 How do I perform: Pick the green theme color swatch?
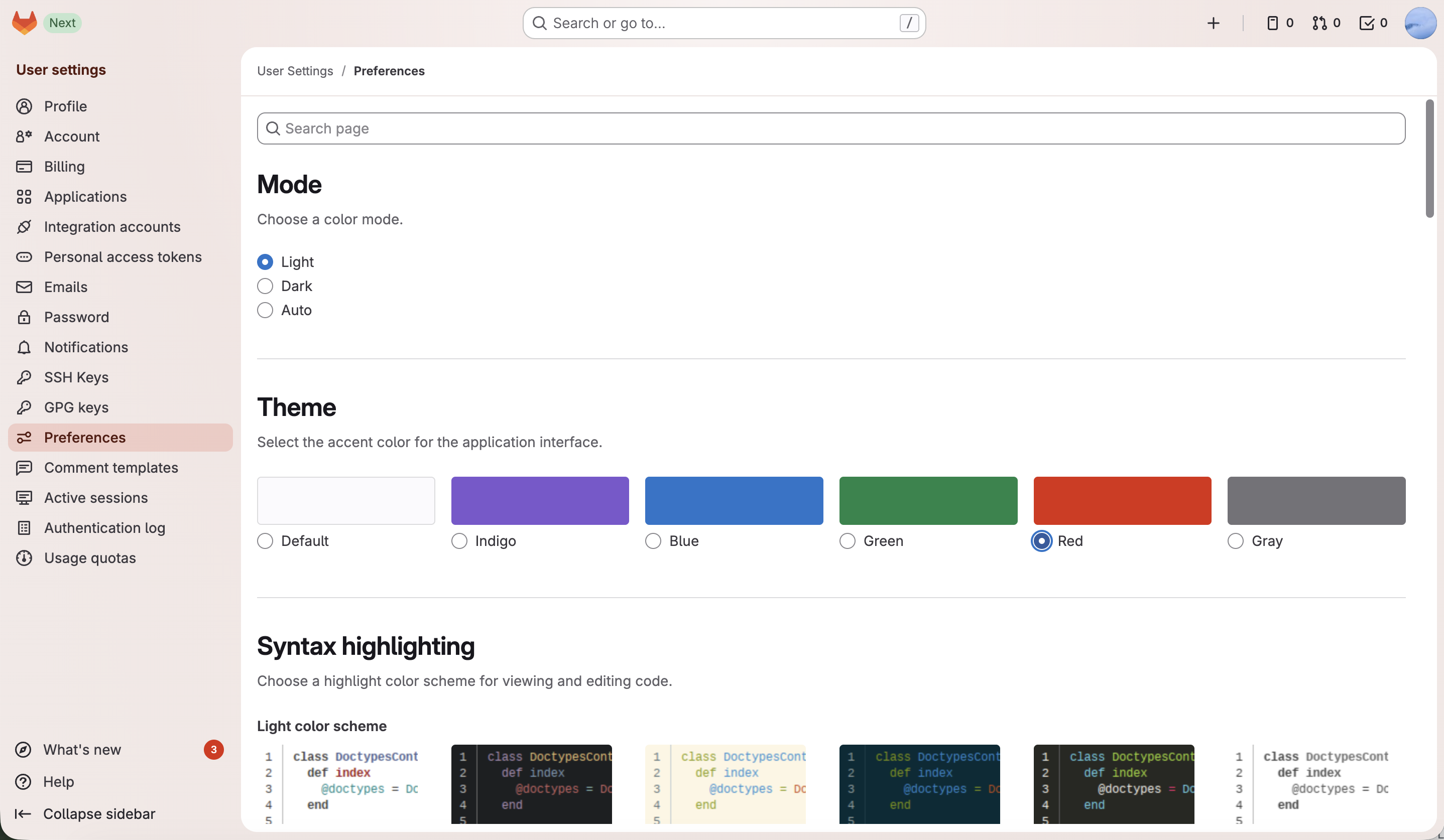(x=928, y=500)
